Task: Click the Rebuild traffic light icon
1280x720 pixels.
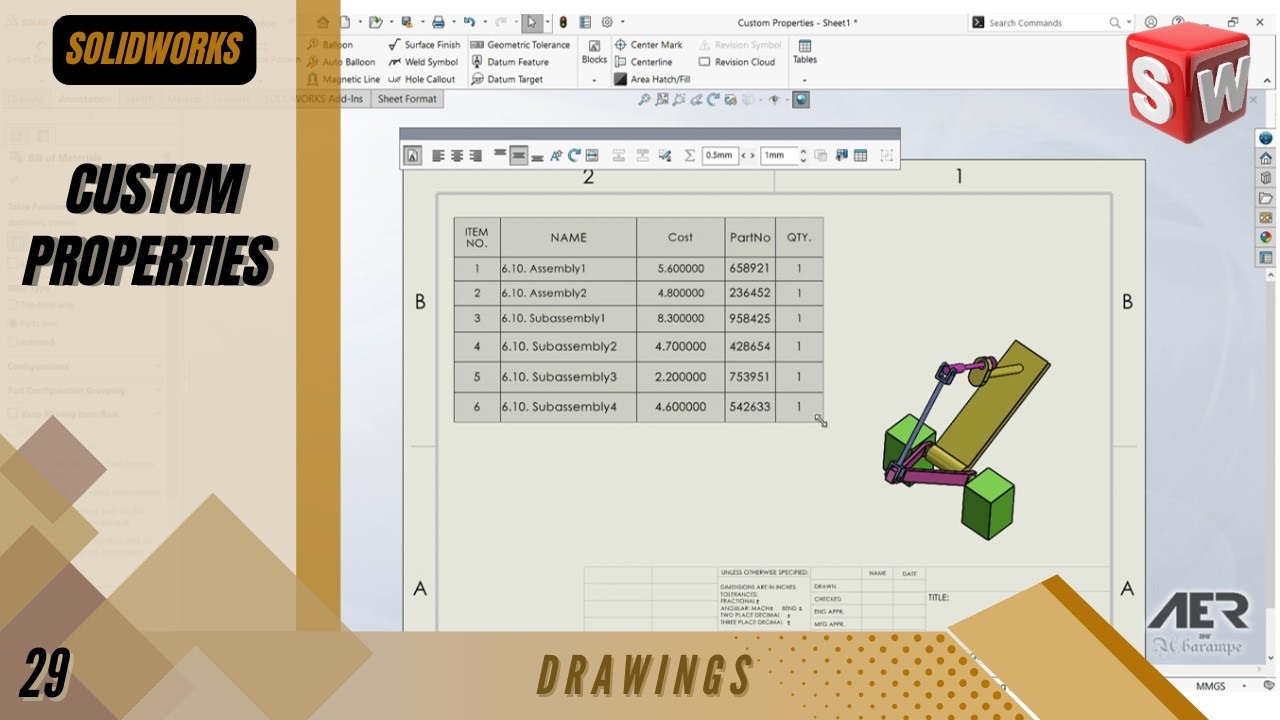Action: [x=563, y=22]
